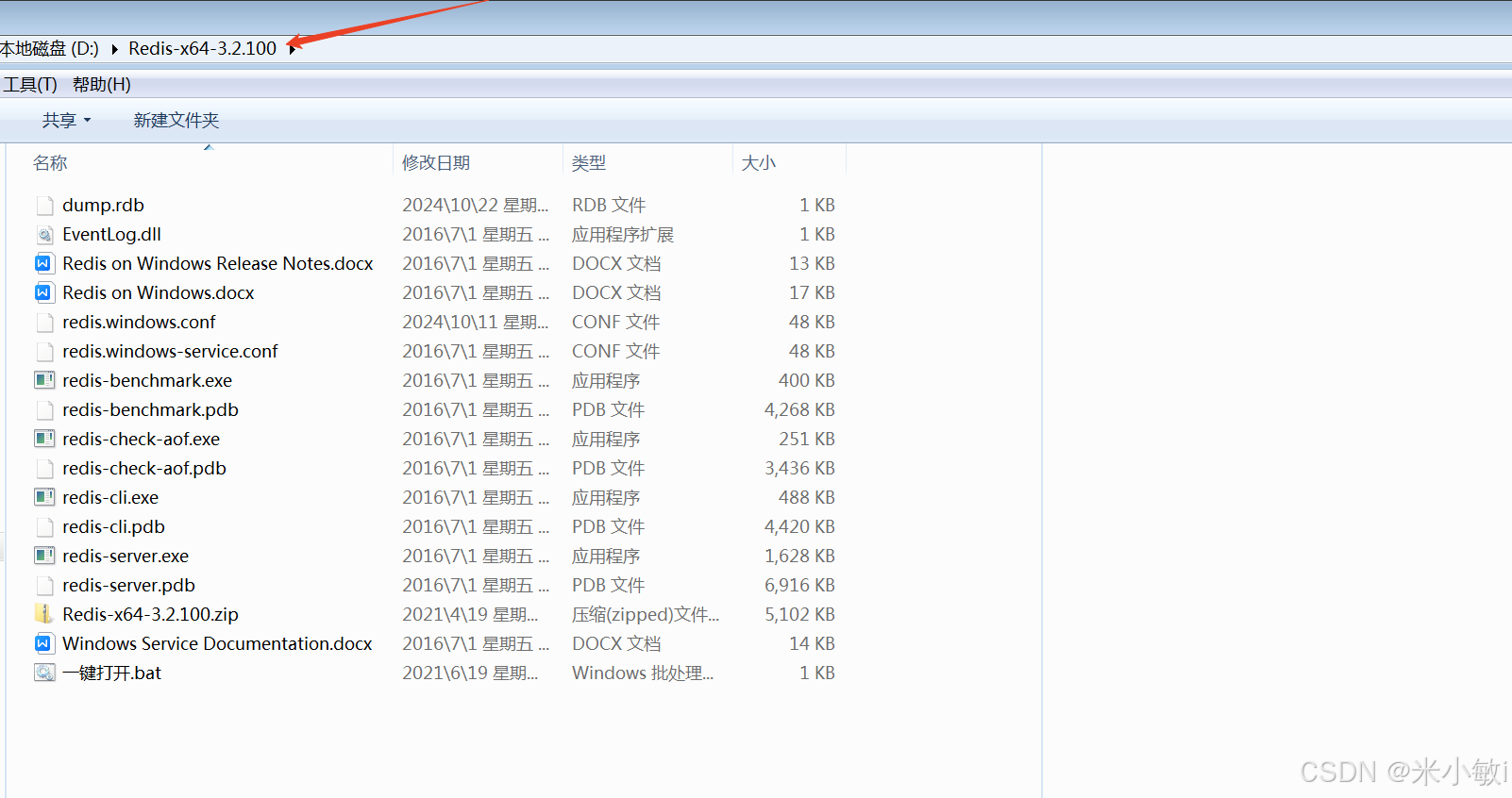Select the file name redis-cli.pdb
Viewport: 1512px width, 798px height.
(x=114, y=527)
